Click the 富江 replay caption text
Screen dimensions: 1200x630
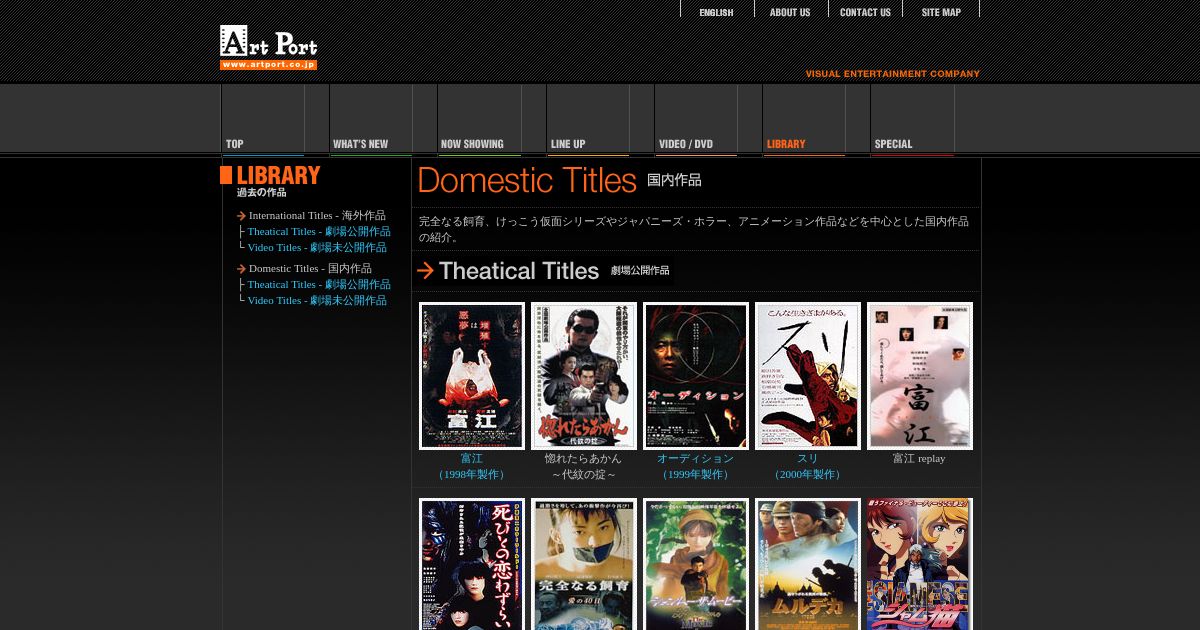coord(919,458)
